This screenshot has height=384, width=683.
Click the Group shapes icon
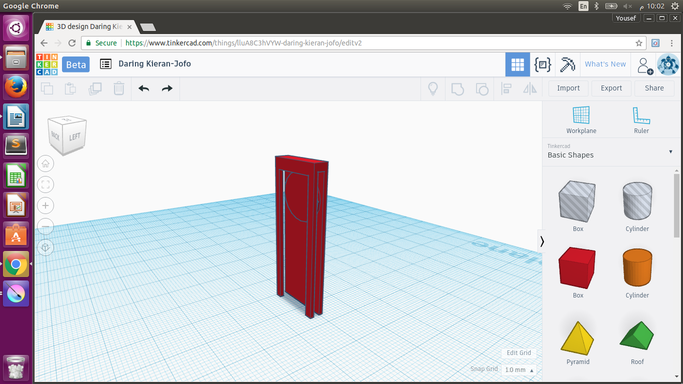(x=457, y=89)
